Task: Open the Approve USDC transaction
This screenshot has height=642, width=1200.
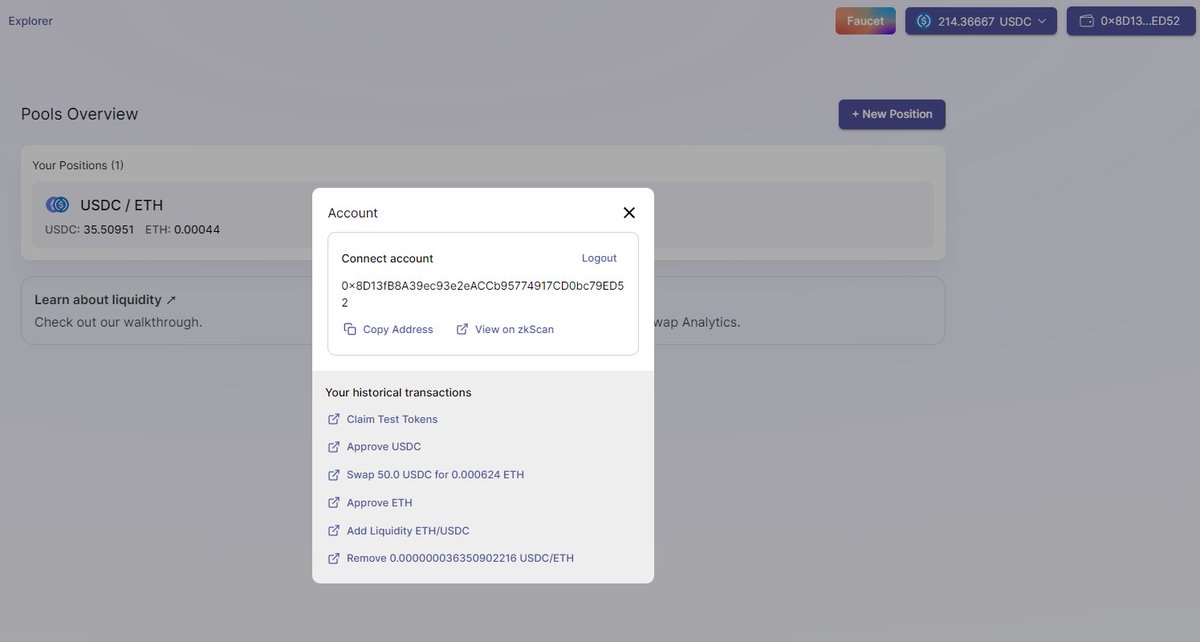Action: click(x=384, y=447)
